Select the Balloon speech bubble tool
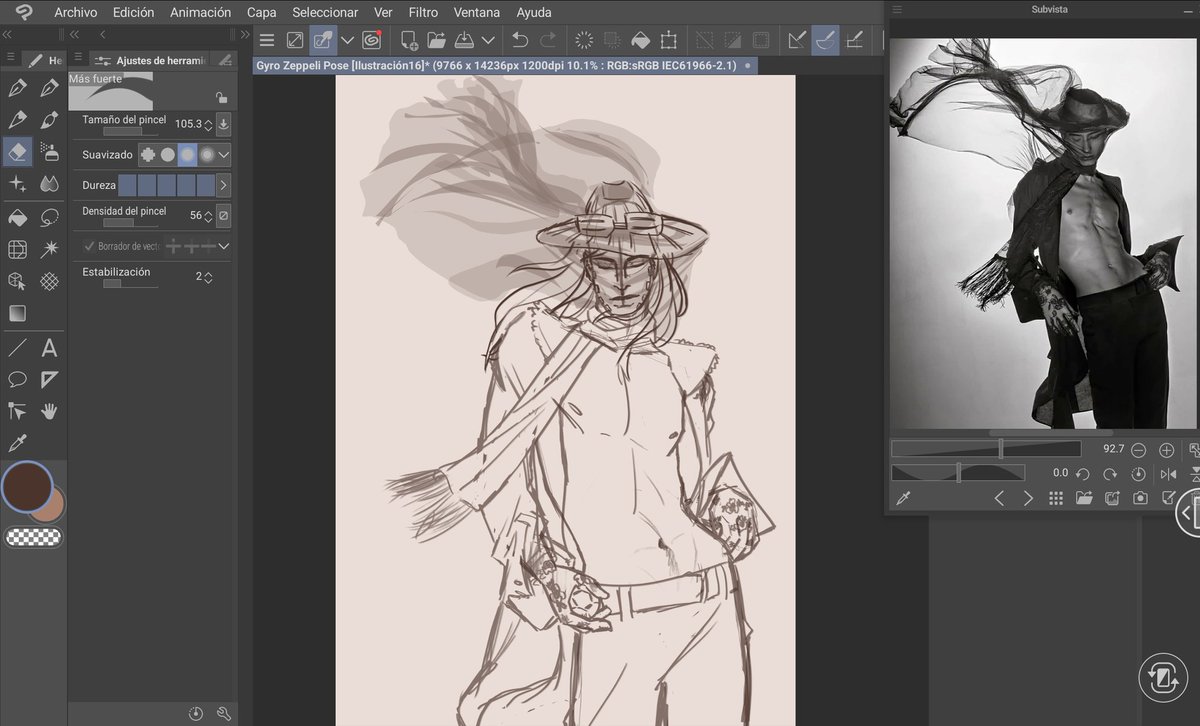This screenshot has width=1200, height=726. point(17,379)
